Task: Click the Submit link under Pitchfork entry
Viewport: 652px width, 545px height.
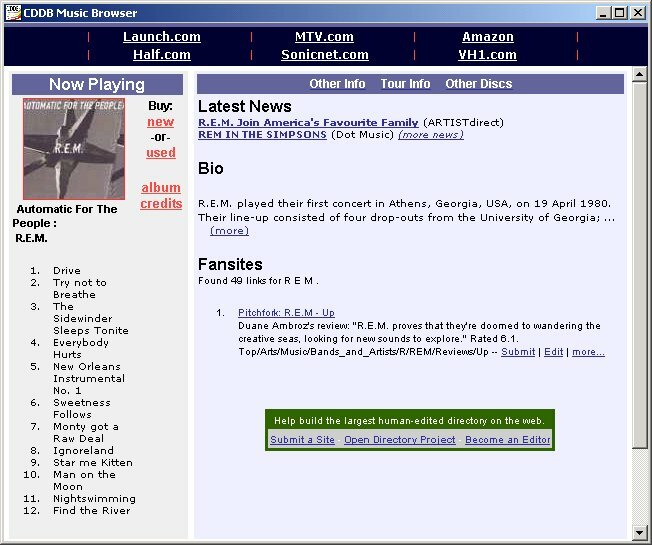Action: (518, 352)
